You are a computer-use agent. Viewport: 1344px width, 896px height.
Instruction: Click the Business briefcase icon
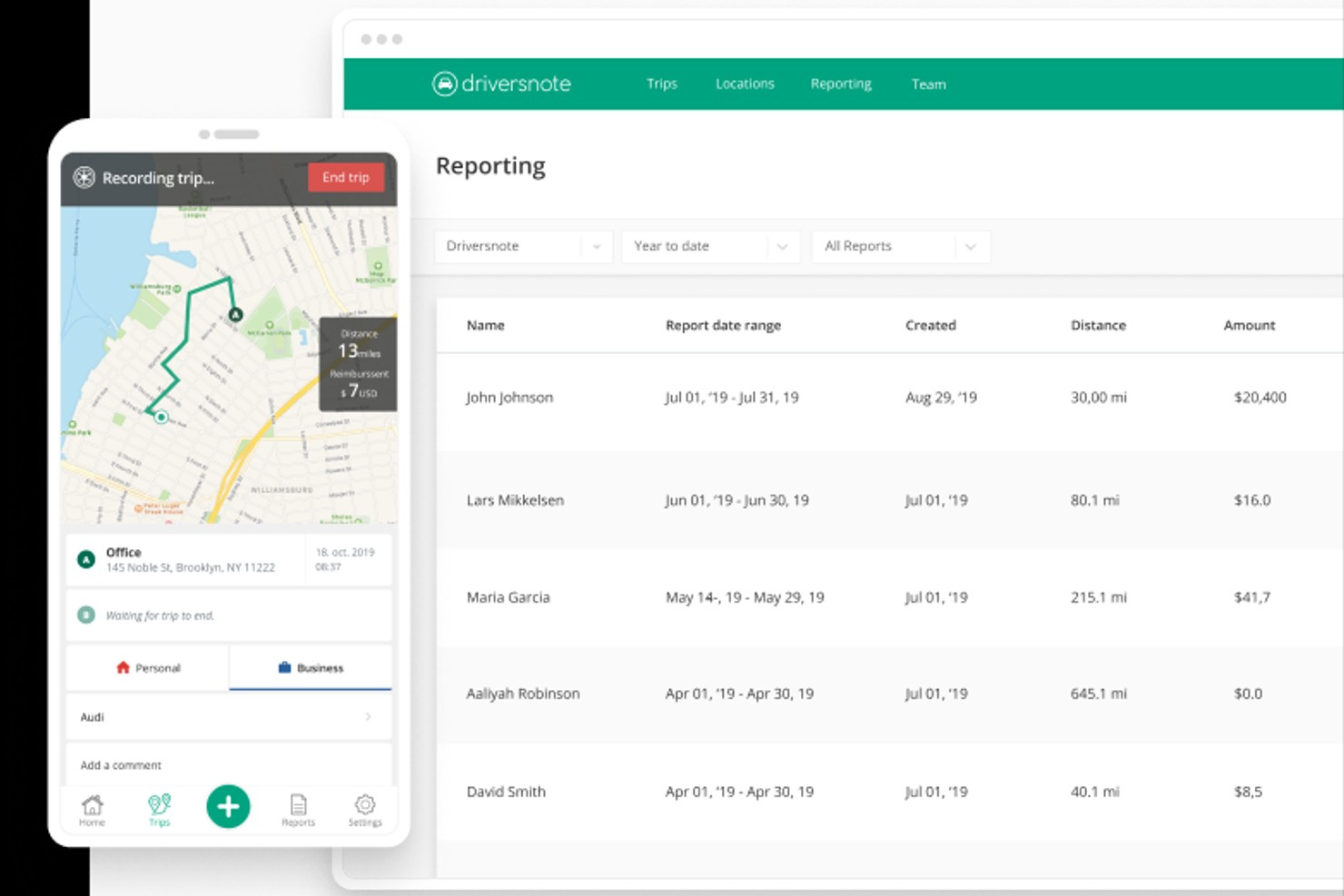pyautogui.click(x=283, y=667)
